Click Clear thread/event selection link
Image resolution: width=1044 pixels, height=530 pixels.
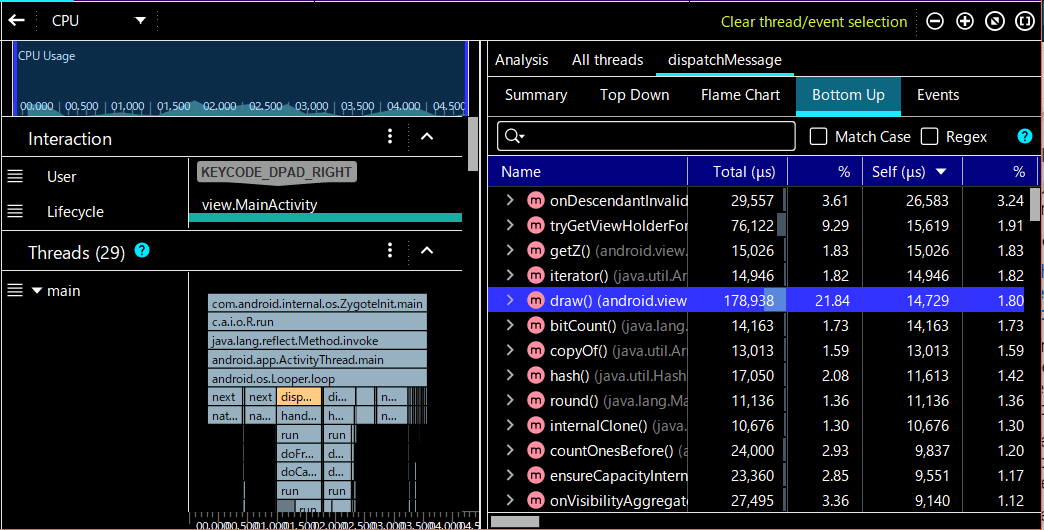click(814, 22)
